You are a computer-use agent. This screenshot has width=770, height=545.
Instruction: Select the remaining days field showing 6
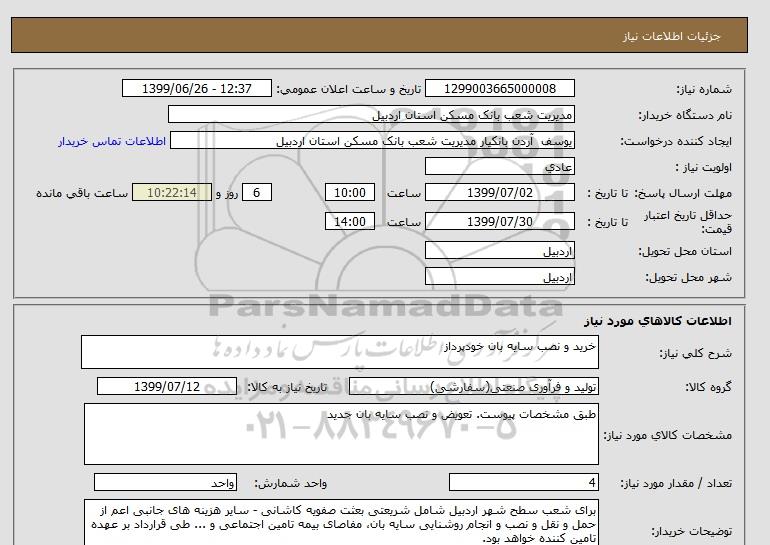(257, 192)
